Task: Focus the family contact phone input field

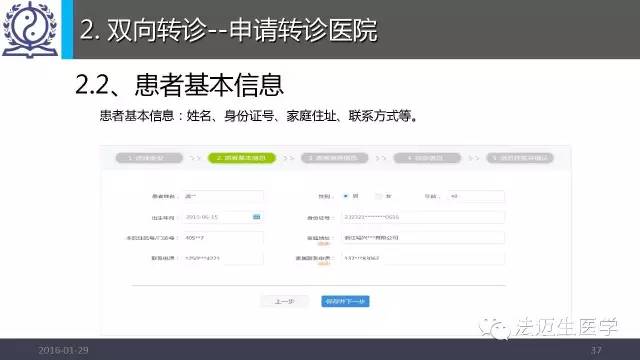Action: [423, 258]
